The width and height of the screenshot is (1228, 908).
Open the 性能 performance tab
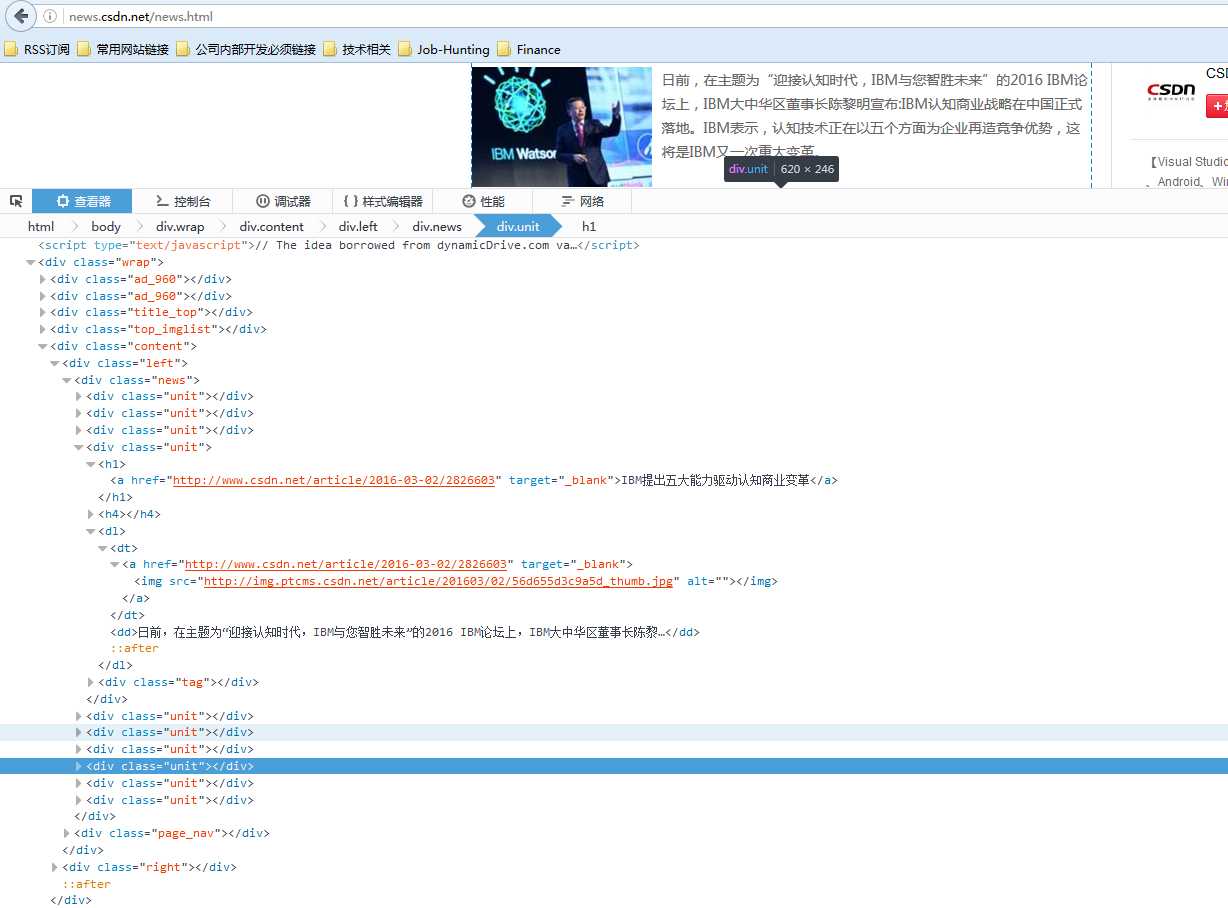[482, 201]
